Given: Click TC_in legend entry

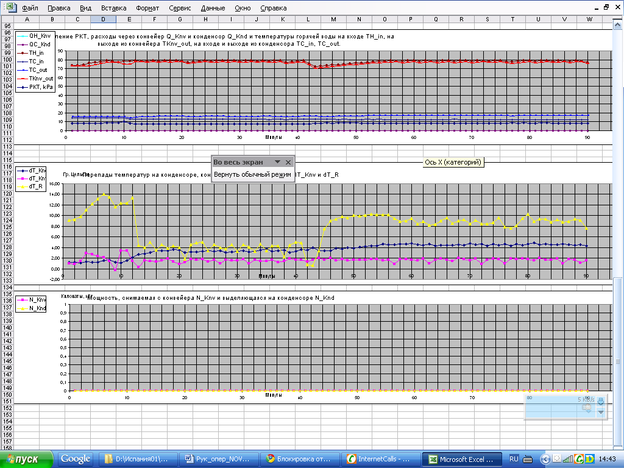Looking at the screenshot, I should [x=31, y=61].
